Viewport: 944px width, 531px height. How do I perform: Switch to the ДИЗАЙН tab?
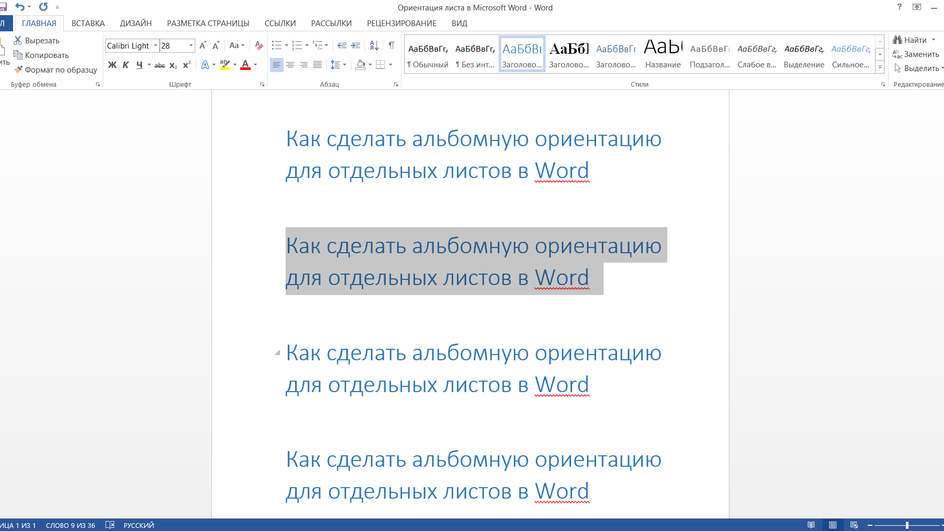135,23
